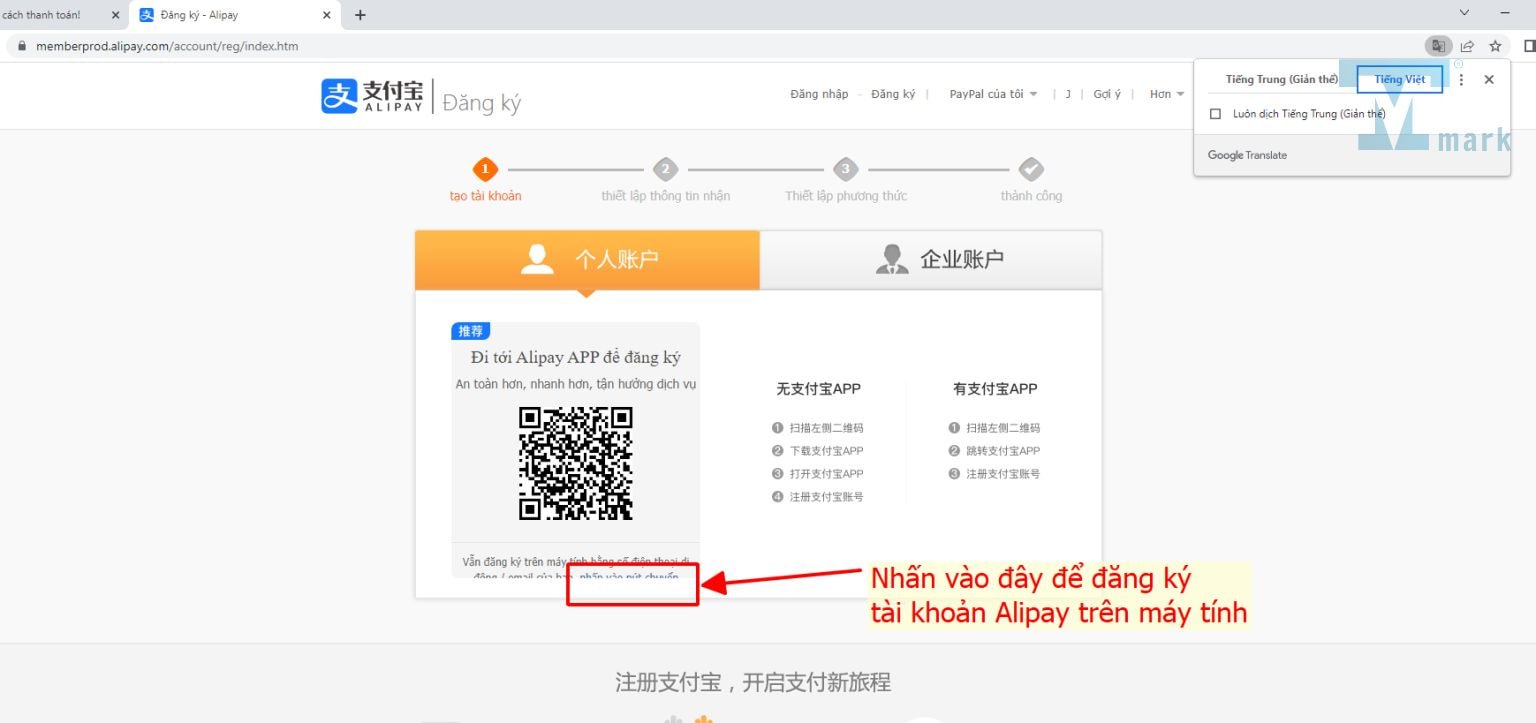Expand the 'Hơn' dropdown menu

coord(1166,94)
